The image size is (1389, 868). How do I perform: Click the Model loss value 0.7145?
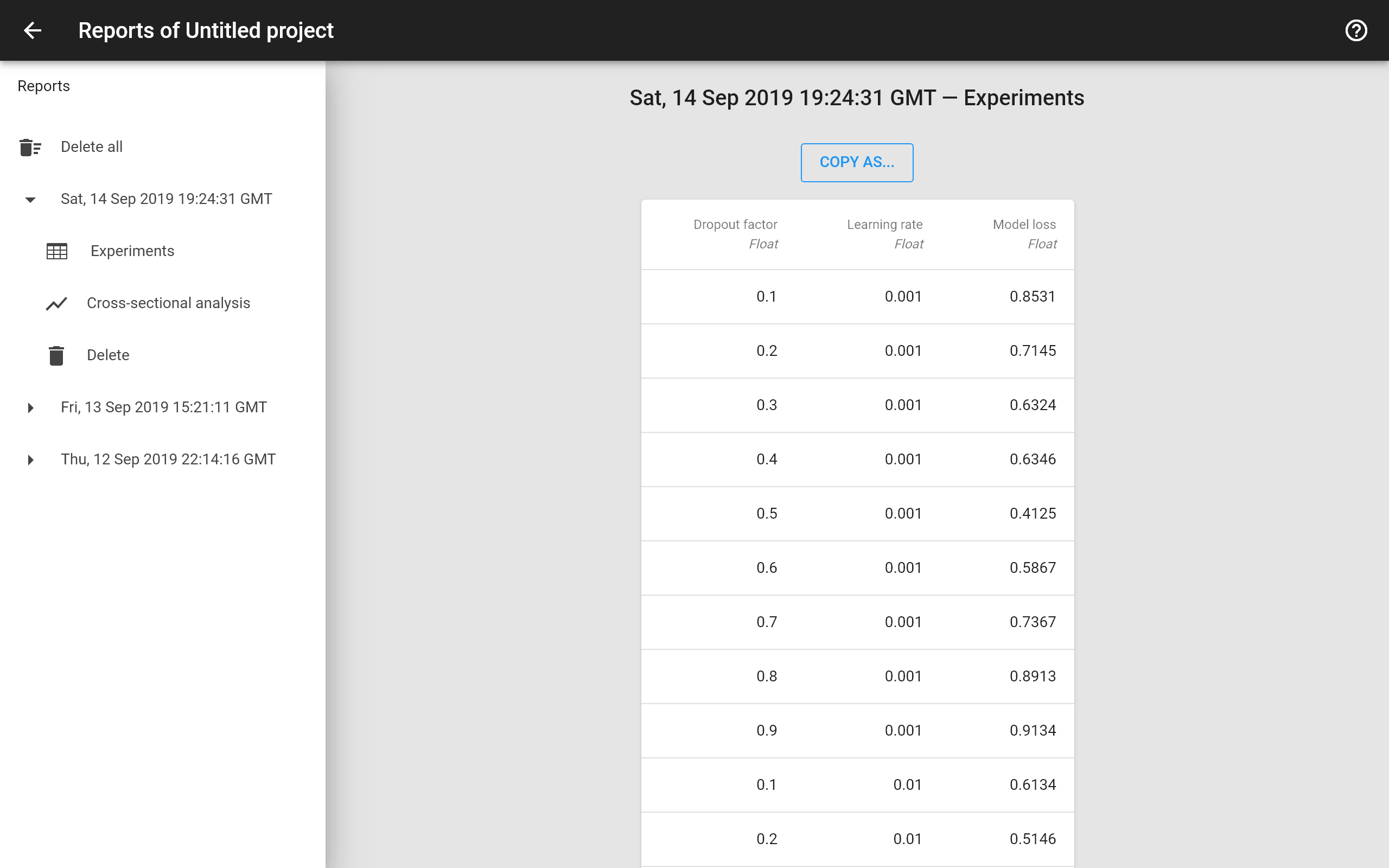pos(1033,350)
